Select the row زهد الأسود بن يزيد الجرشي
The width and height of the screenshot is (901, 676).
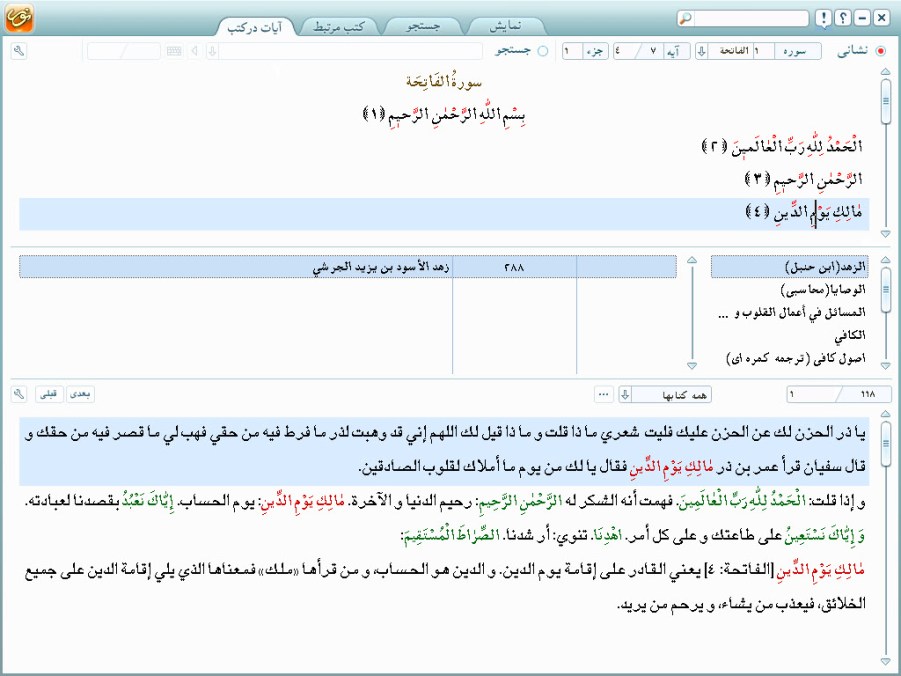[x=348, y=267]
